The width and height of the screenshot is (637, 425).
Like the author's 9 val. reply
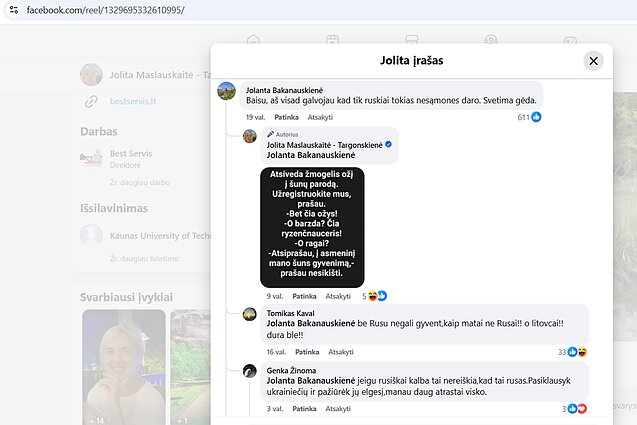click(304, 296)
